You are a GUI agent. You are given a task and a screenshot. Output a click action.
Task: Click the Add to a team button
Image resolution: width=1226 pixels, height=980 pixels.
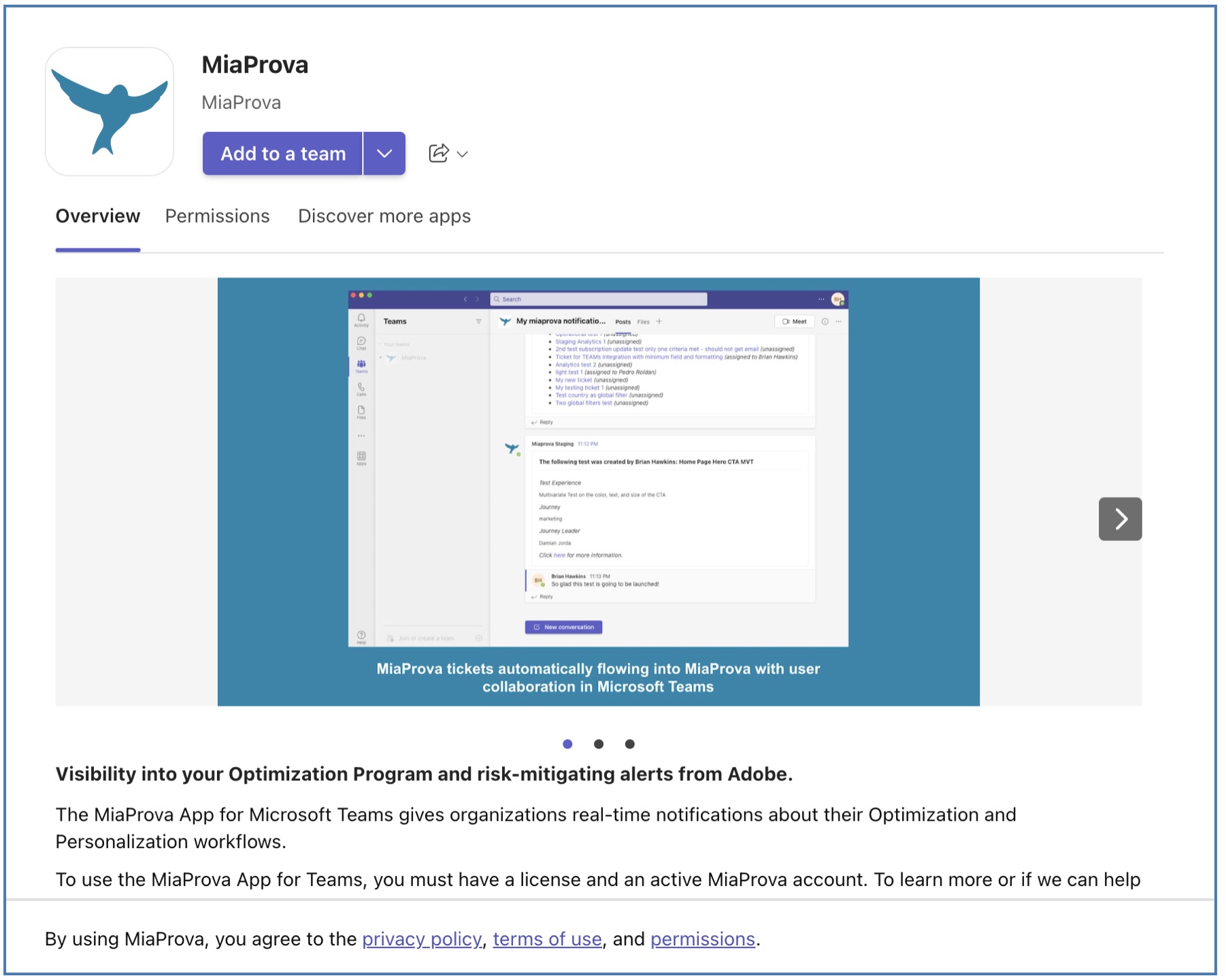(x=282, y=154)
